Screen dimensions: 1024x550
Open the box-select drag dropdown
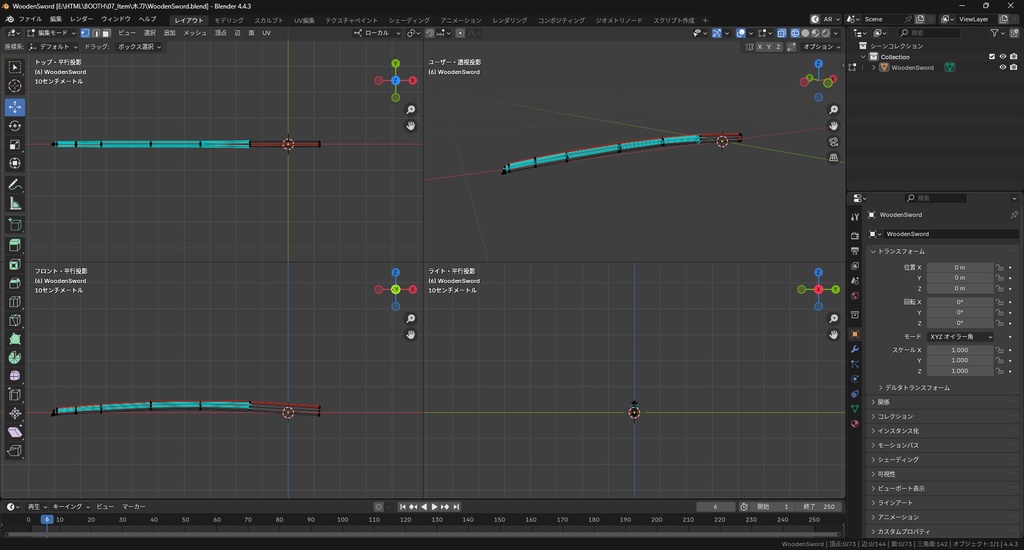tap(140, 46)
